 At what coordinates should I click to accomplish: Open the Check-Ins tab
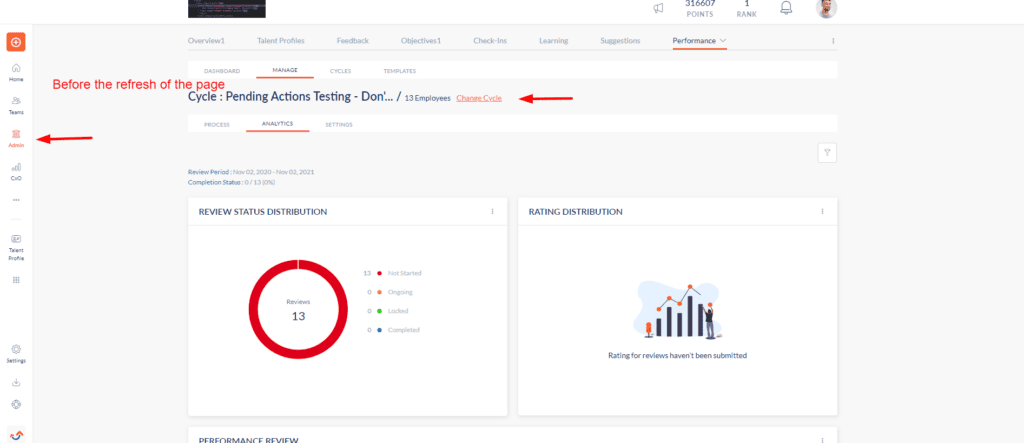[x=490, y=41]
